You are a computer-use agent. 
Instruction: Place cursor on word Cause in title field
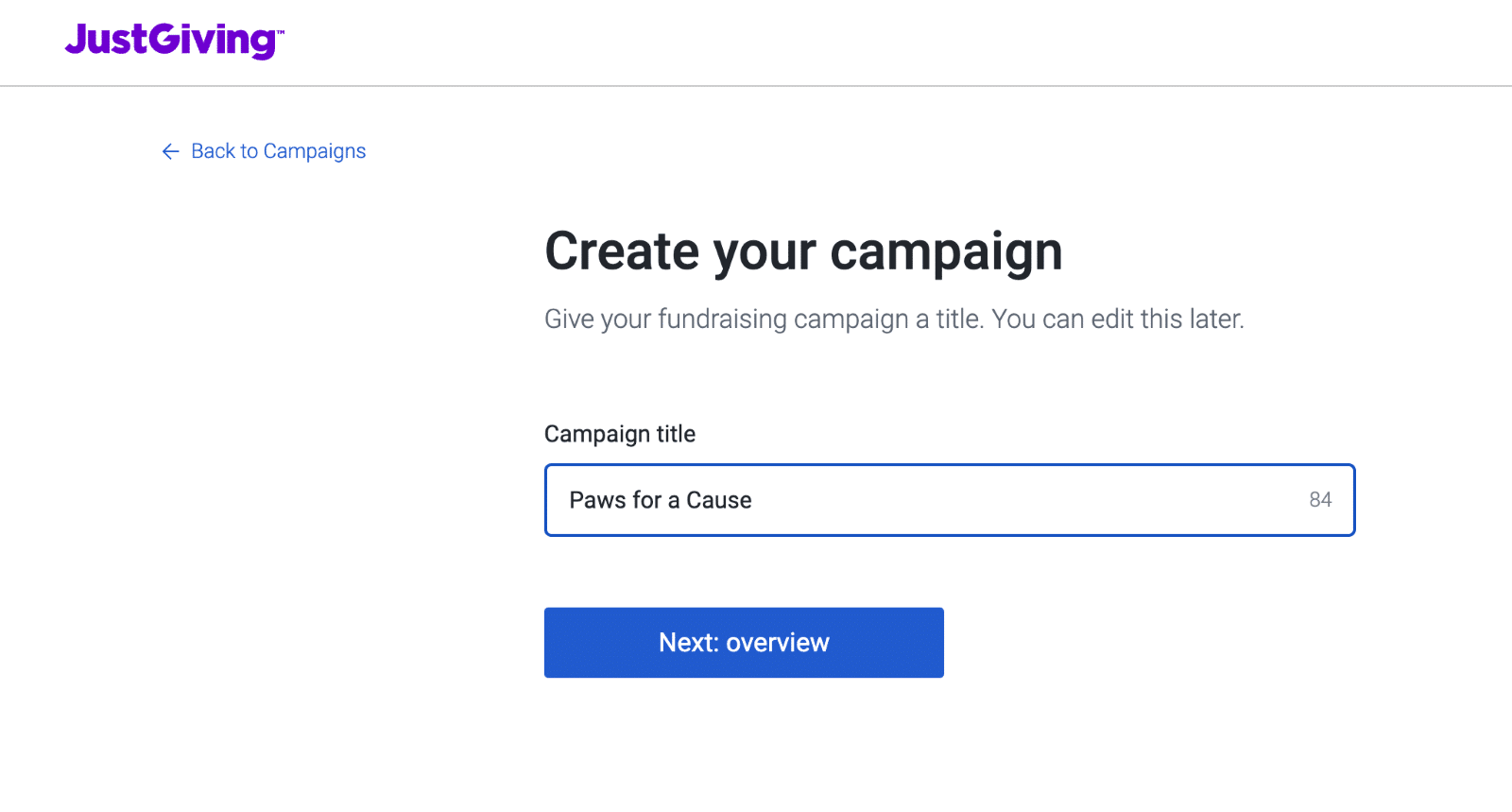click(x=719, y=500)
